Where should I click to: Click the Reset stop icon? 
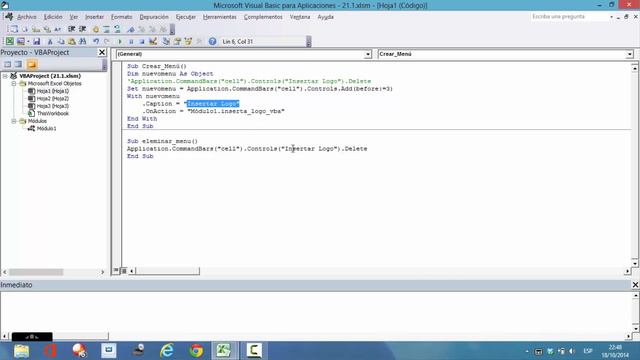coord(142,41)
